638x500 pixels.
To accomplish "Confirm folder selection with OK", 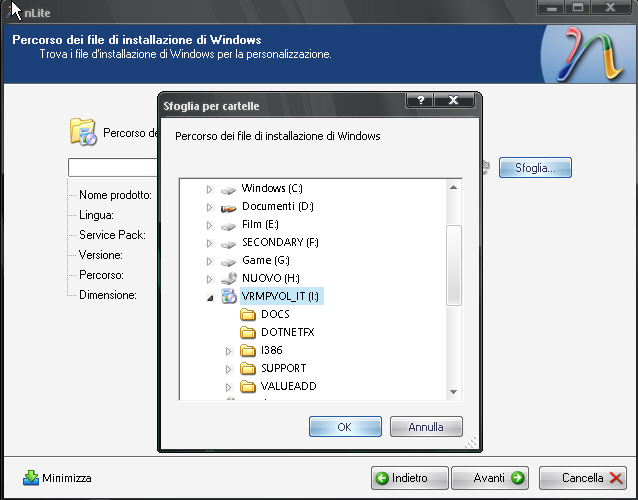I will point(345,427).
